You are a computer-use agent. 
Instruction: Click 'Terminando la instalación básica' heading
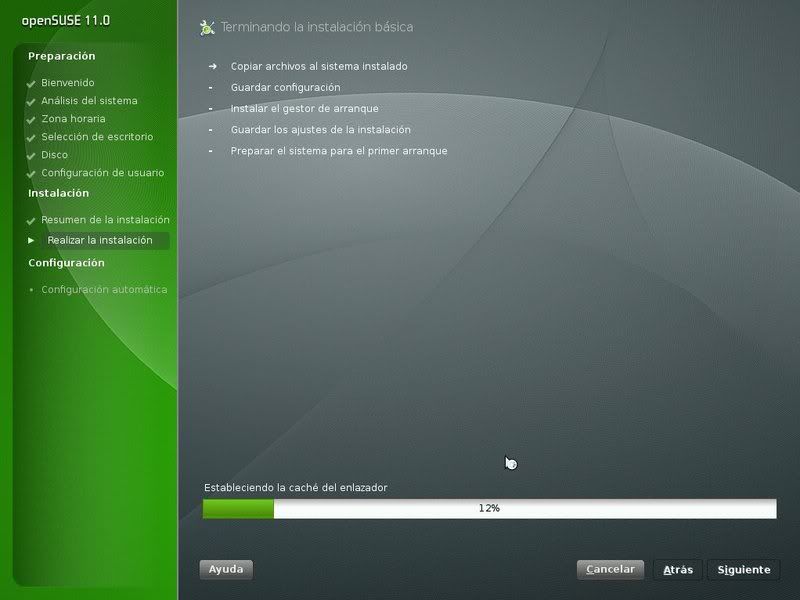317,27
